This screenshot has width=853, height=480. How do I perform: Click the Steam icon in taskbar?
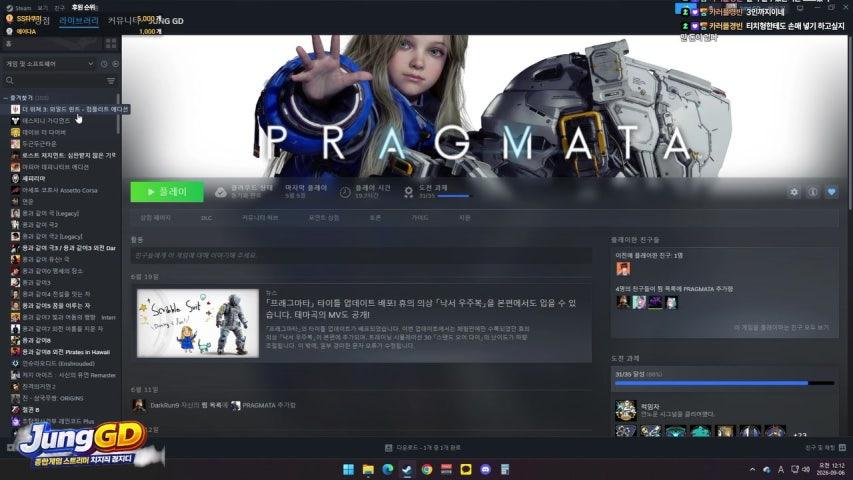coord(407,469)
